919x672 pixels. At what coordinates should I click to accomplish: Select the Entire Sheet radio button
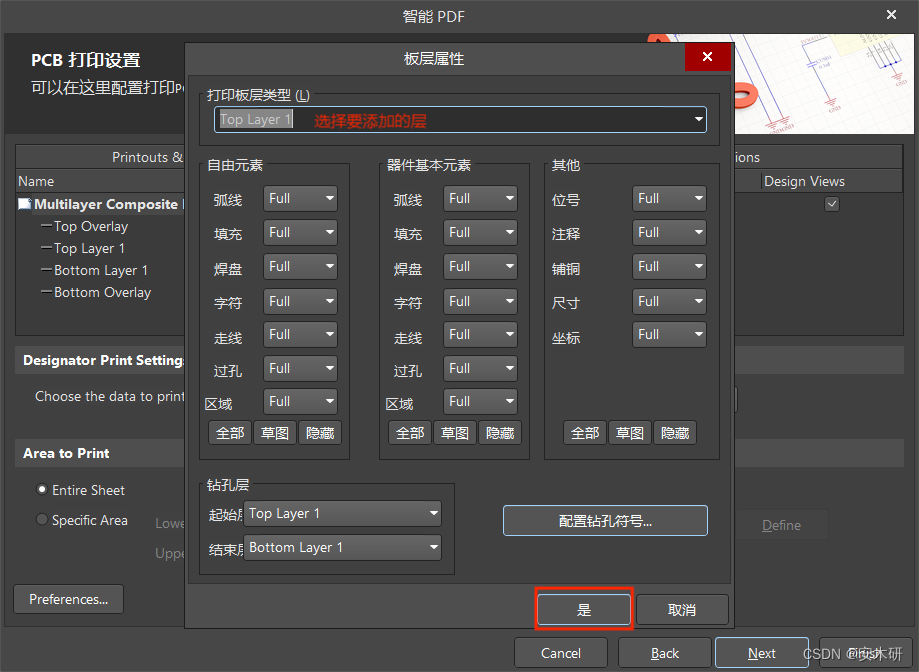point(42,489)
